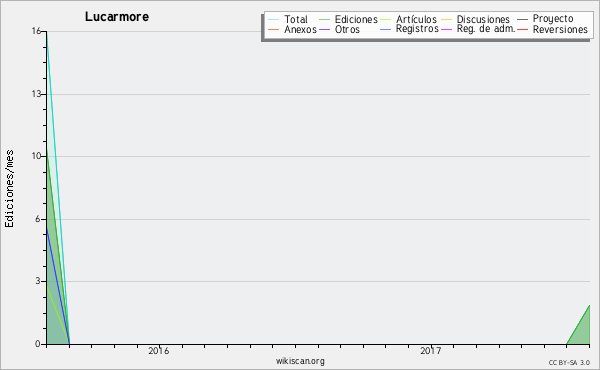This screenshot has width=600, height=370.
Task: Click the 13 y-axis value
Action: 36,94
